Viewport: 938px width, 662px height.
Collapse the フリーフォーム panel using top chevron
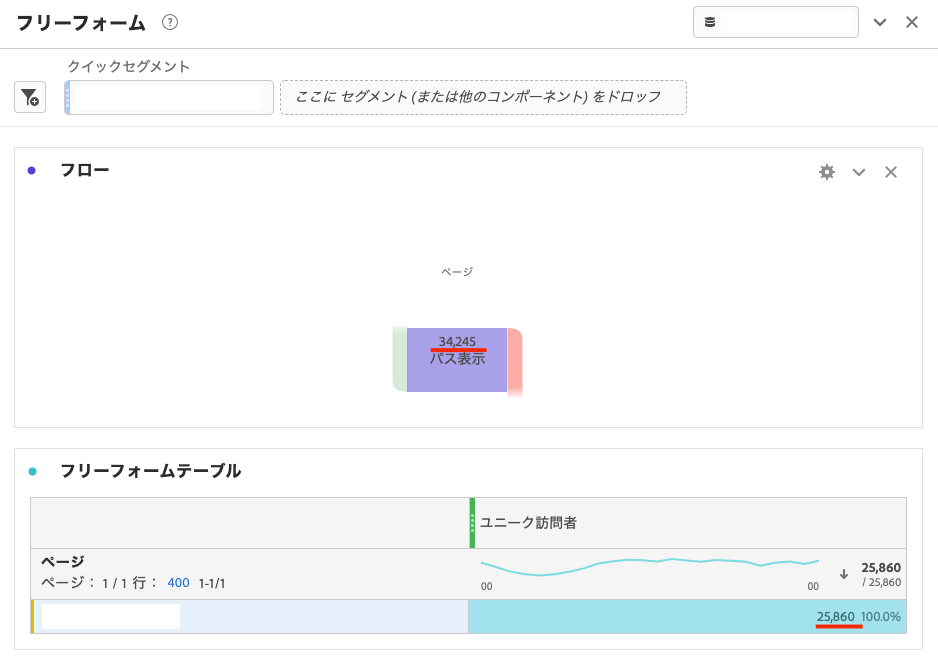pos(880,22)
